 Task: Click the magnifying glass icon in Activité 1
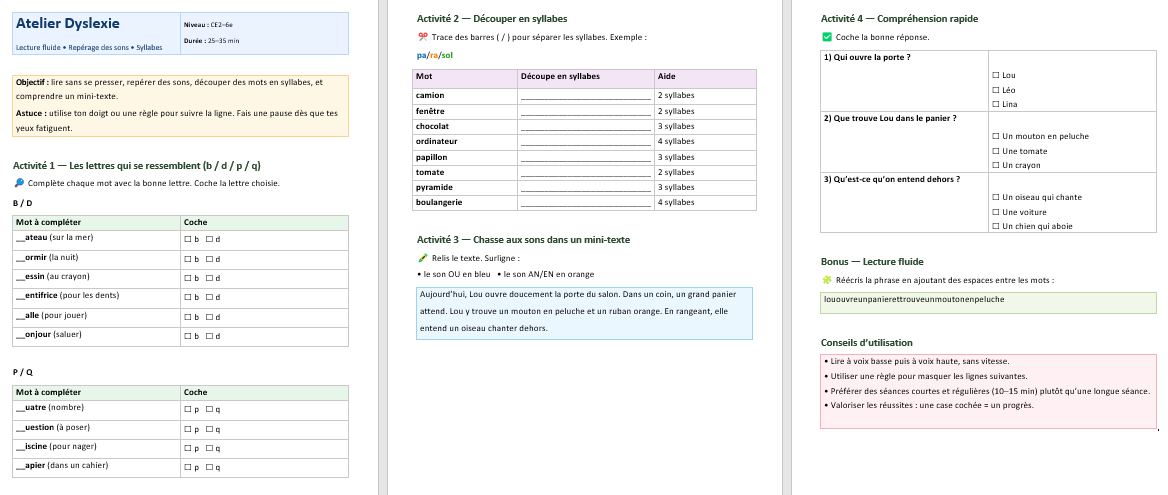pos(20,183)
